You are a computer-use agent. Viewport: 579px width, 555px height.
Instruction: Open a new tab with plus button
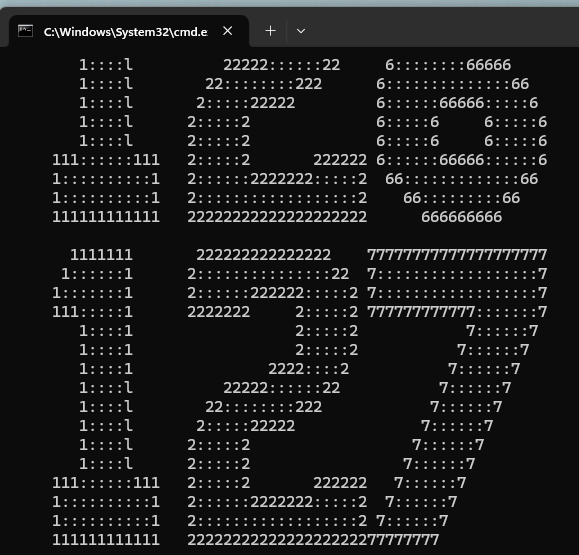pyautogui.click(x=271, y=31)
